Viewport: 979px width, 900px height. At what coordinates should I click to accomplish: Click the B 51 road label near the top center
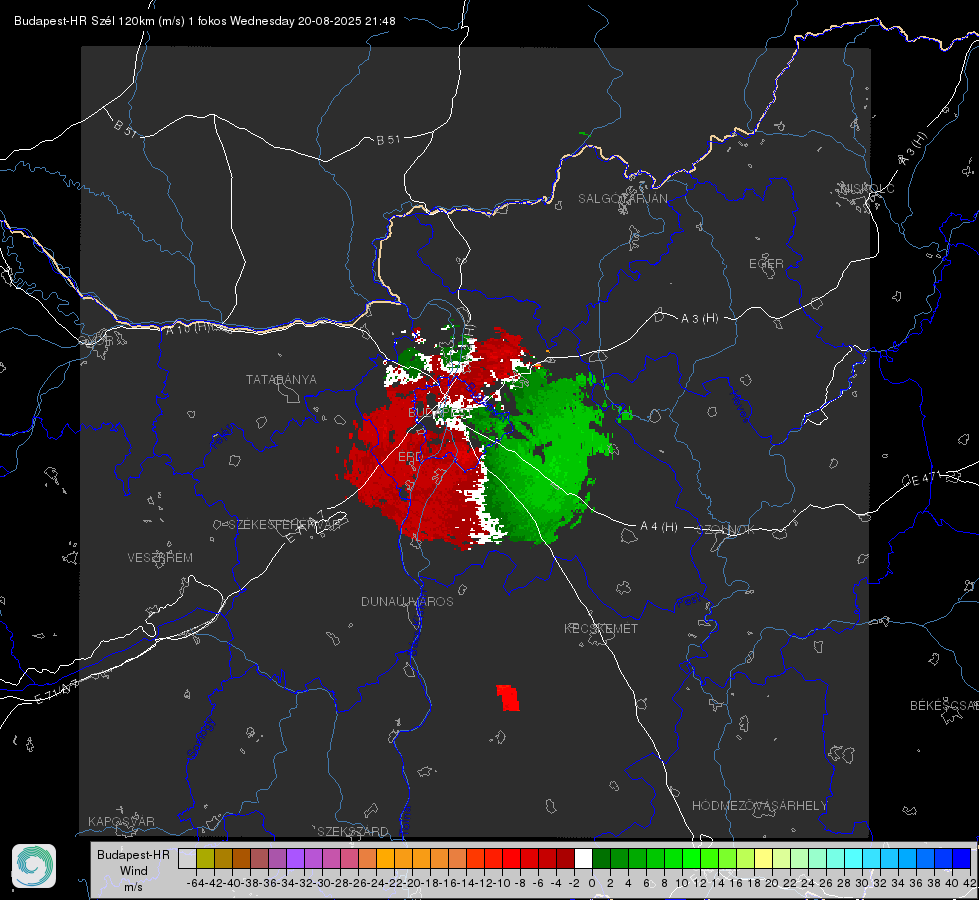pyautogui.click(x=388, y=140)
